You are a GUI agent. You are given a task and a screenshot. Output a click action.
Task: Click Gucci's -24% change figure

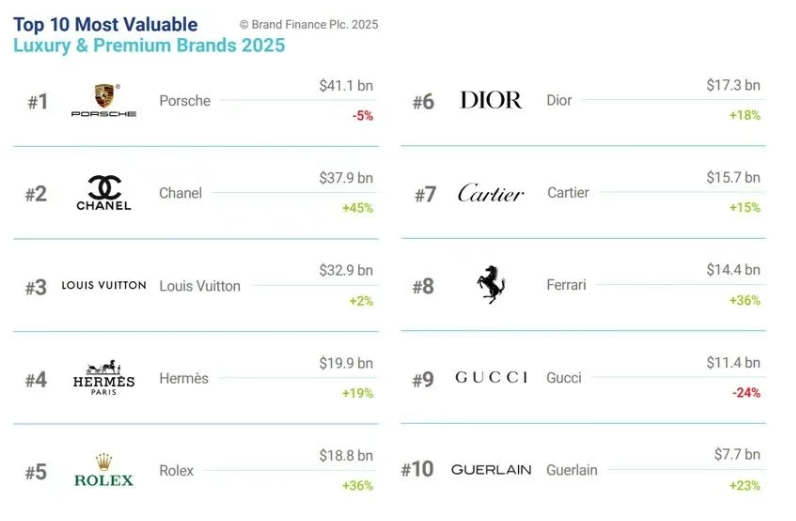pos(745,393)
